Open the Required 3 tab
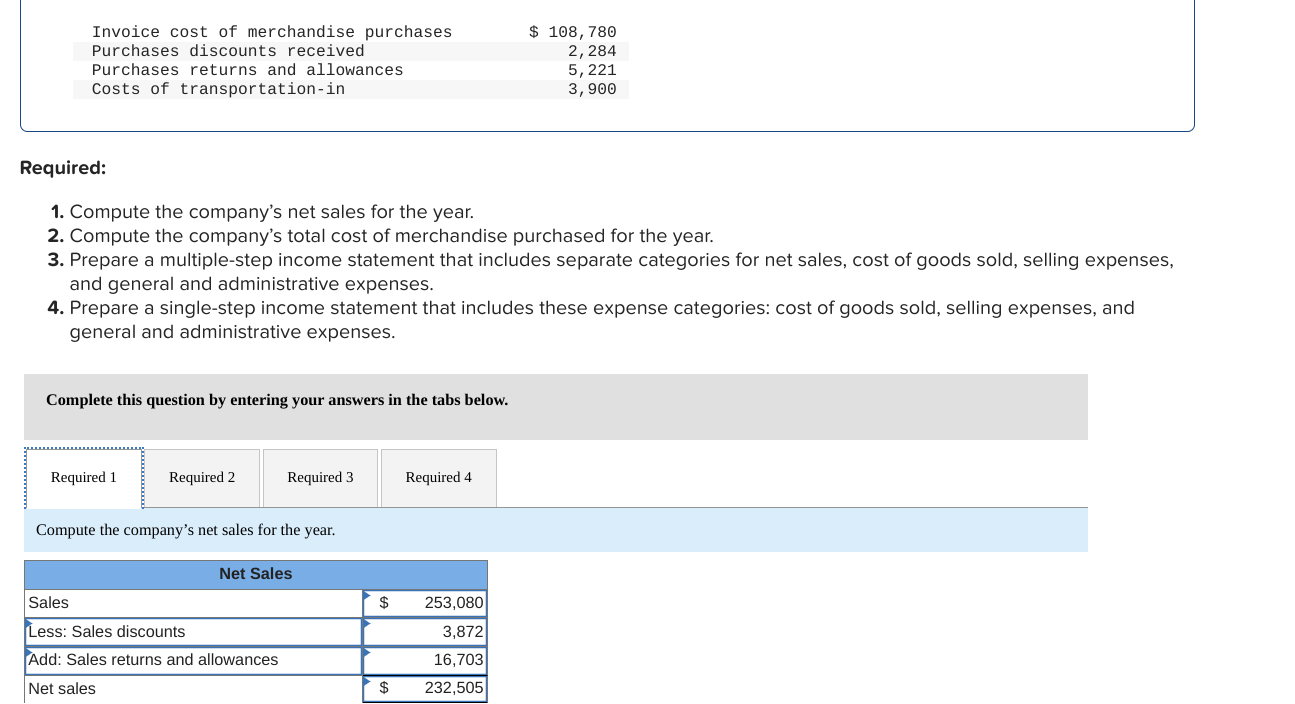The width and height of the screenshot is (1295, 704). pyautogui.click(x=320, y=477)
